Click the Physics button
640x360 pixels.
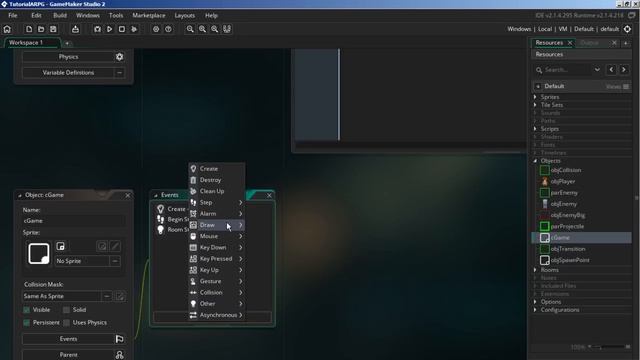68,57
